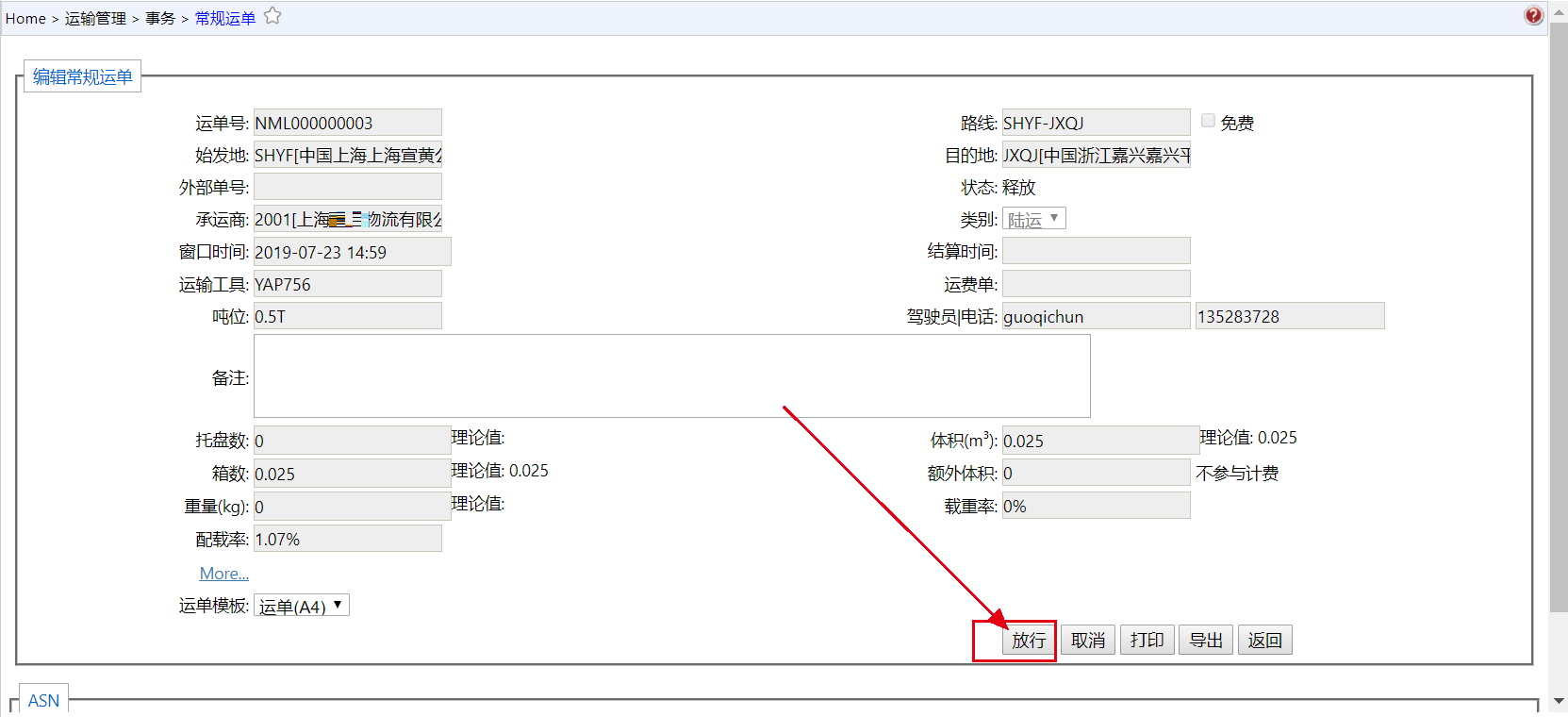Screen dimensions: 1568x717
Task: Click the driver phone field 135283728
Action: pyautogui.click(x=1291, y=316)
